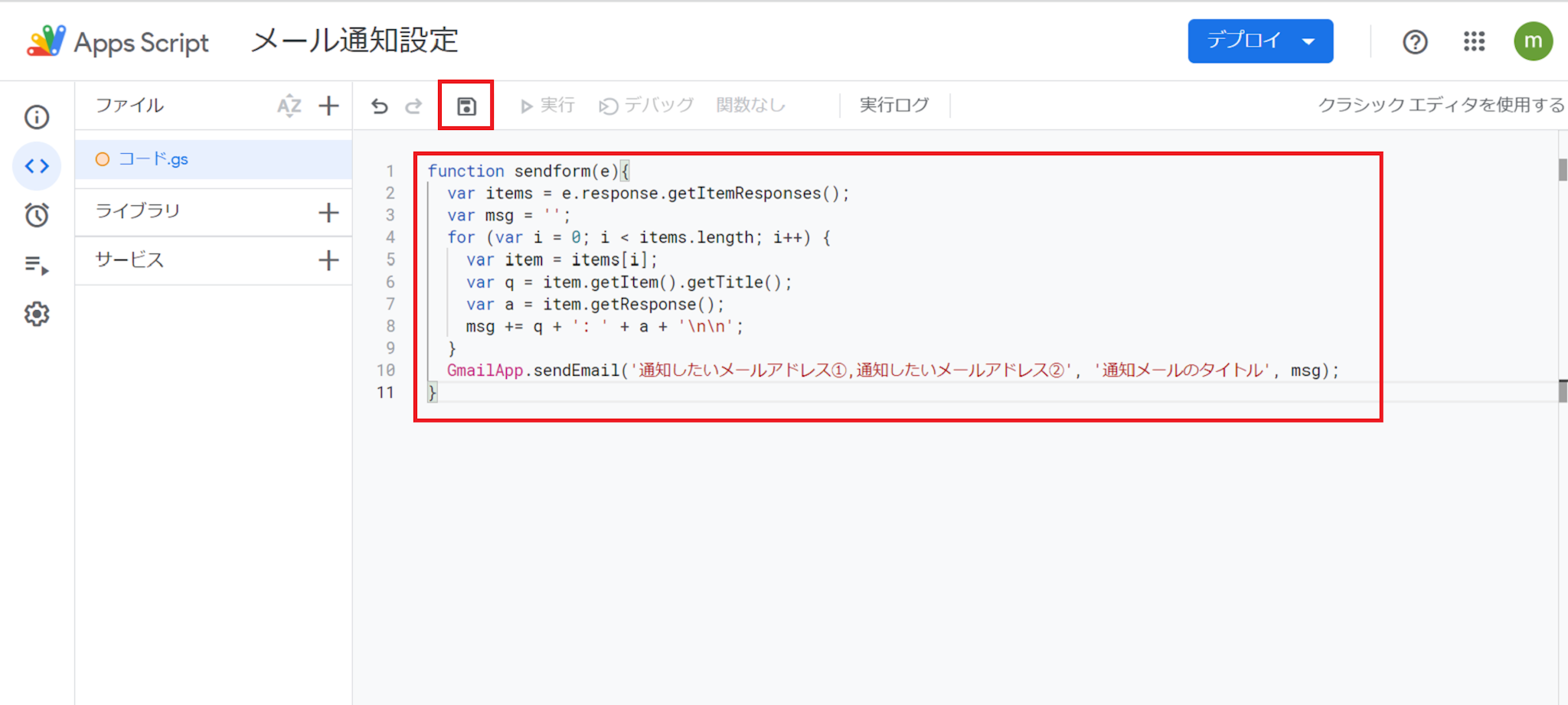This screenshot has height=705, width=1568.
Task: Open Project Settings gear icon
Action: (37, 314)
